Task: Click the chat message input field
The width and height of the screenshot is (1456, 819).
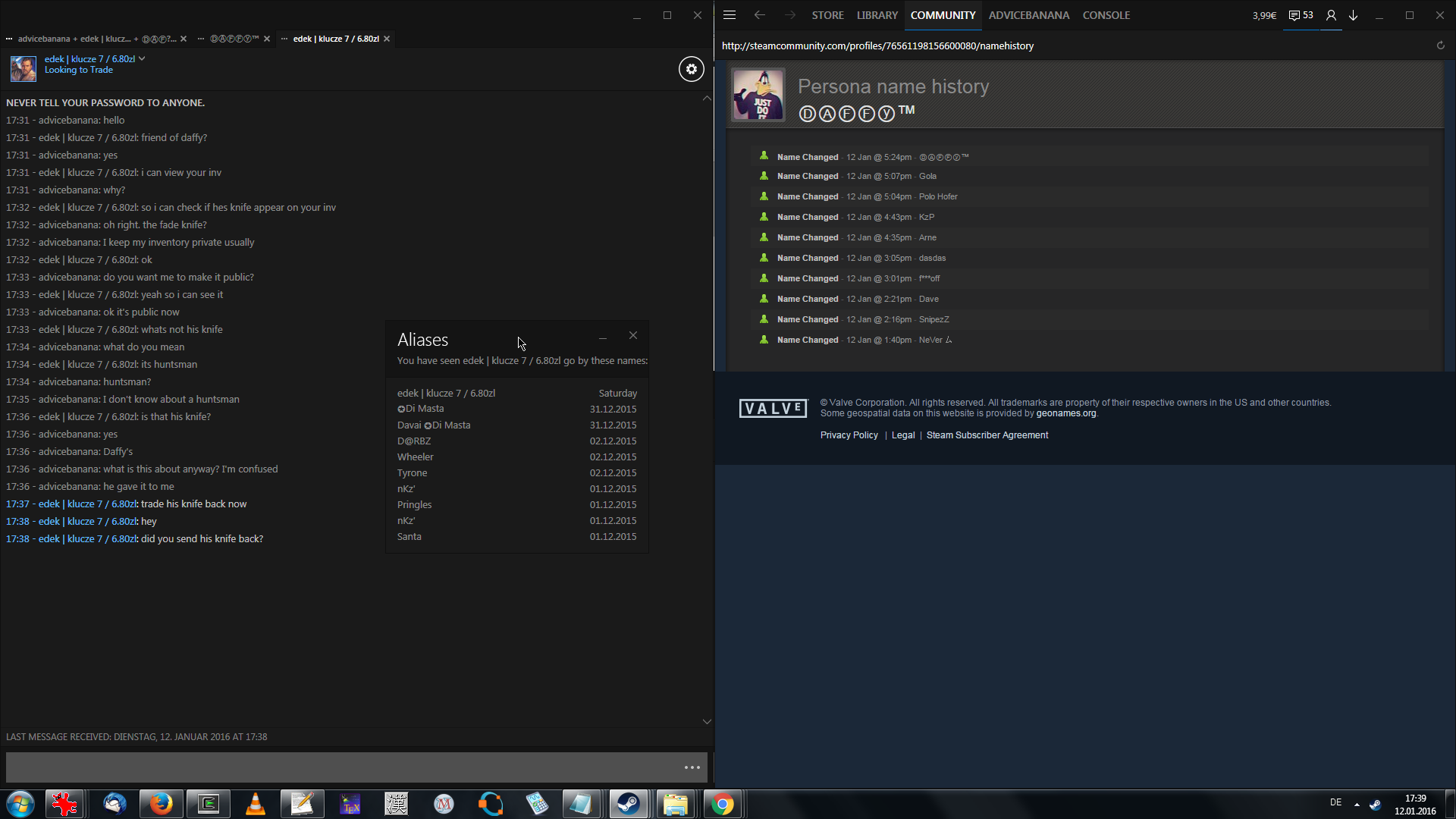Action: click(341, 767)
